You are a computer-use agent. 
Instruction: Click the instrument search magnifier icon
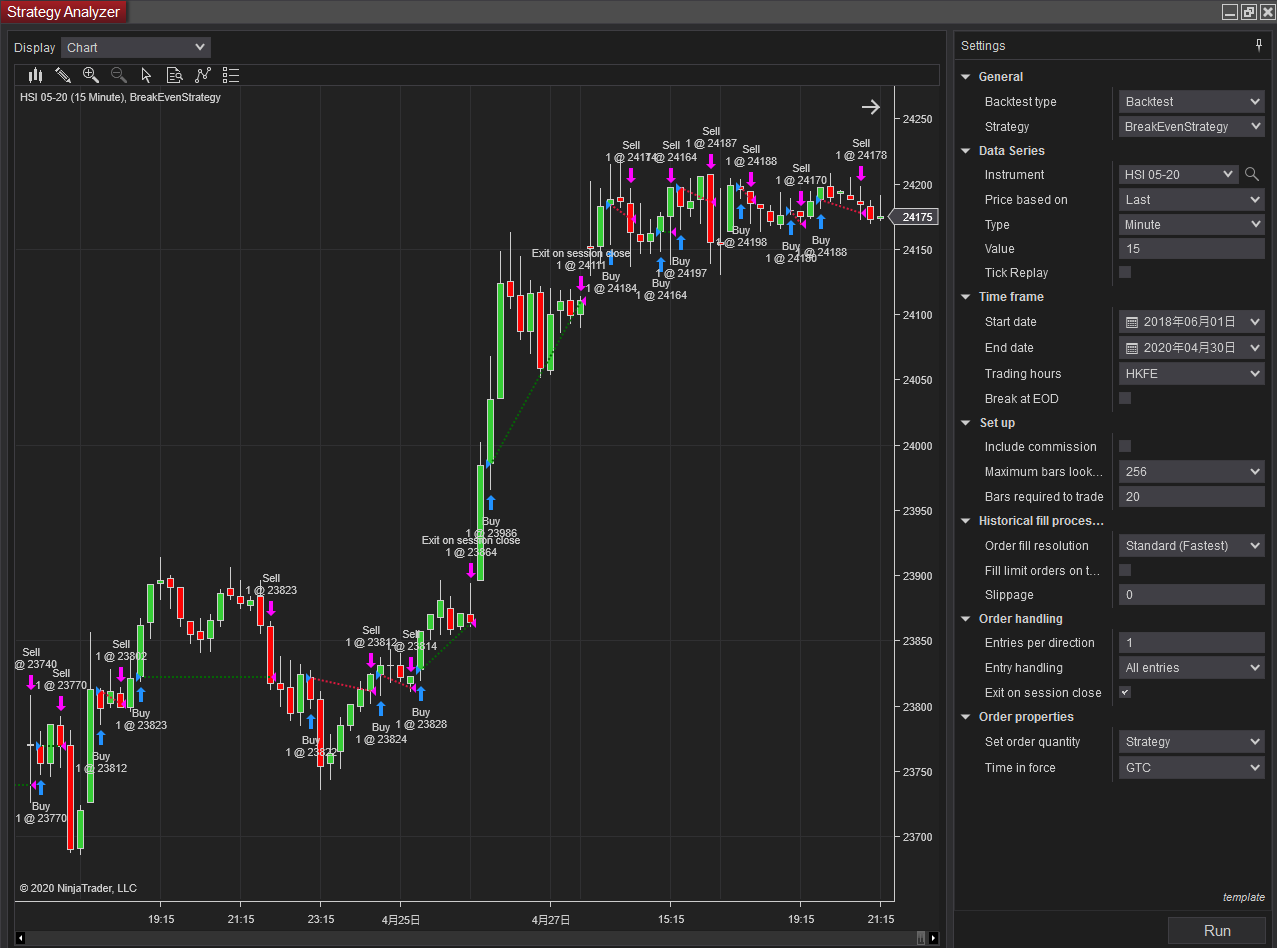[1252, 174]
